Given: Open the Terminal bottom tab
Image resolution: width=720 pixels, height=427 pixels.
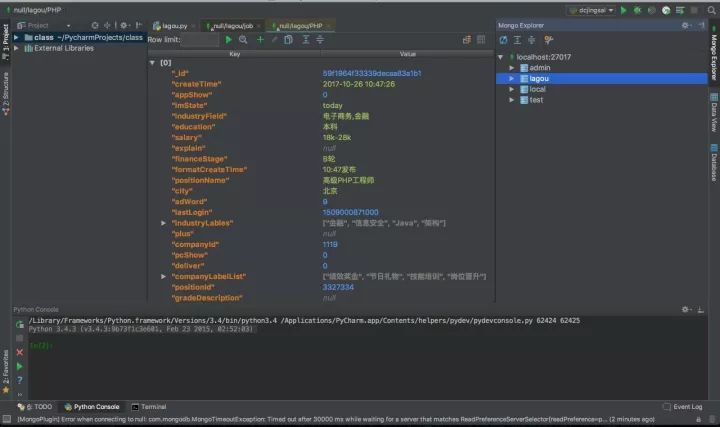Looking at the screenshot, I should (x=149, y=407).
